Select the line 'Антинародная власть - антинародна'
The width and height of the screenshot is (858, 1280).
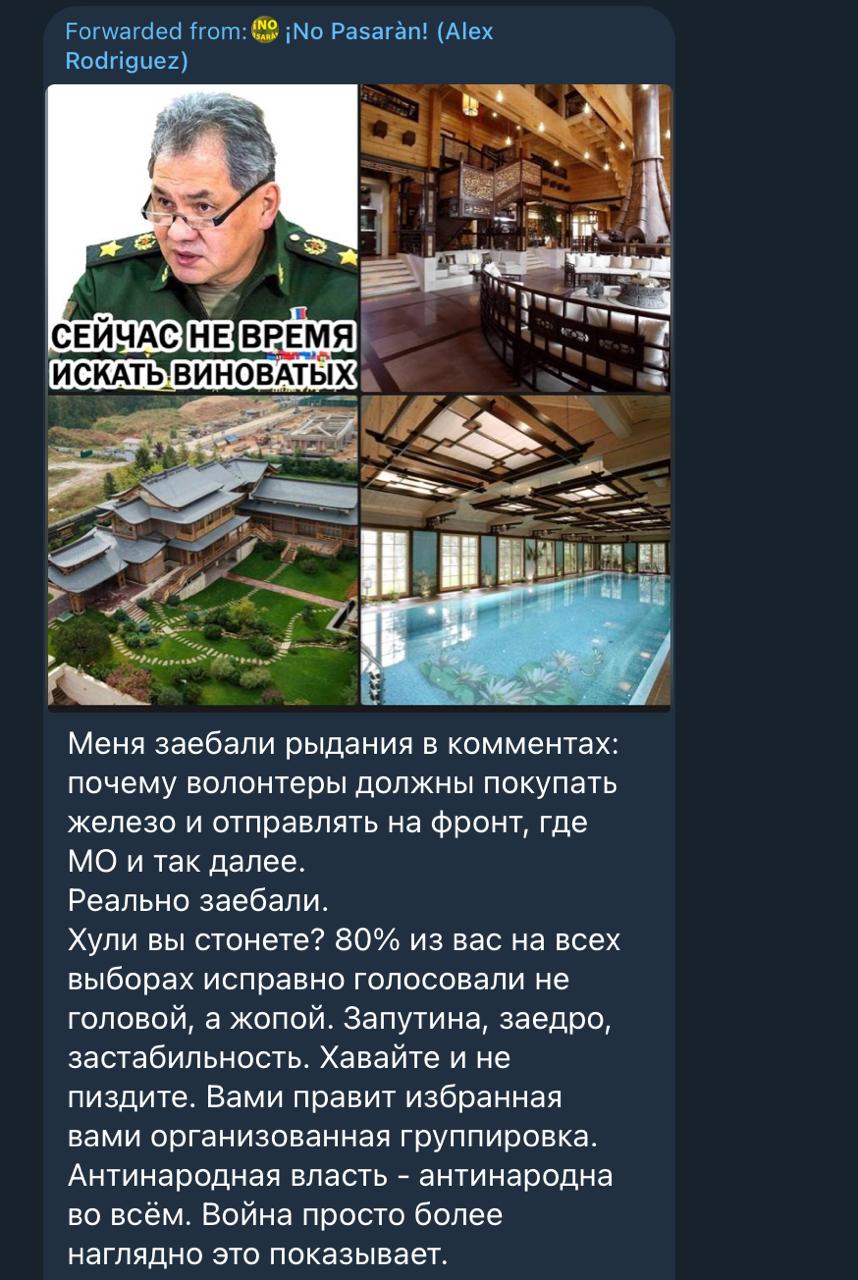pos(340,1176)
